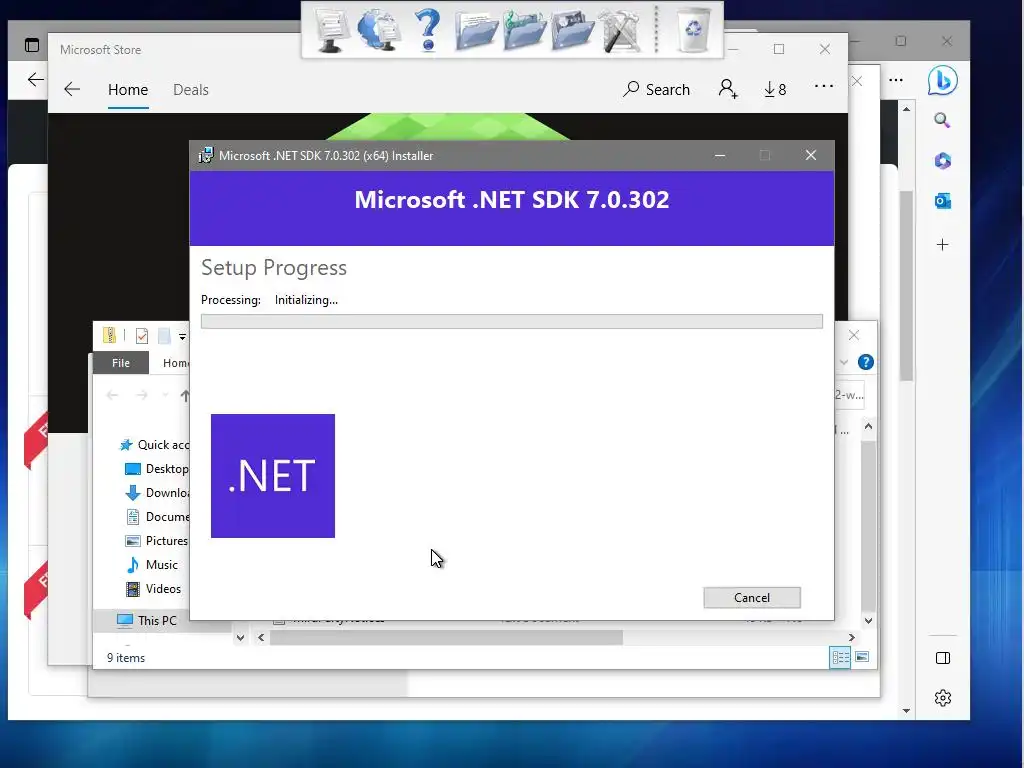This screenshot has height=768, width=1024.
Task: Cancel the .NET SDK installation
Action: click(752, 598)
